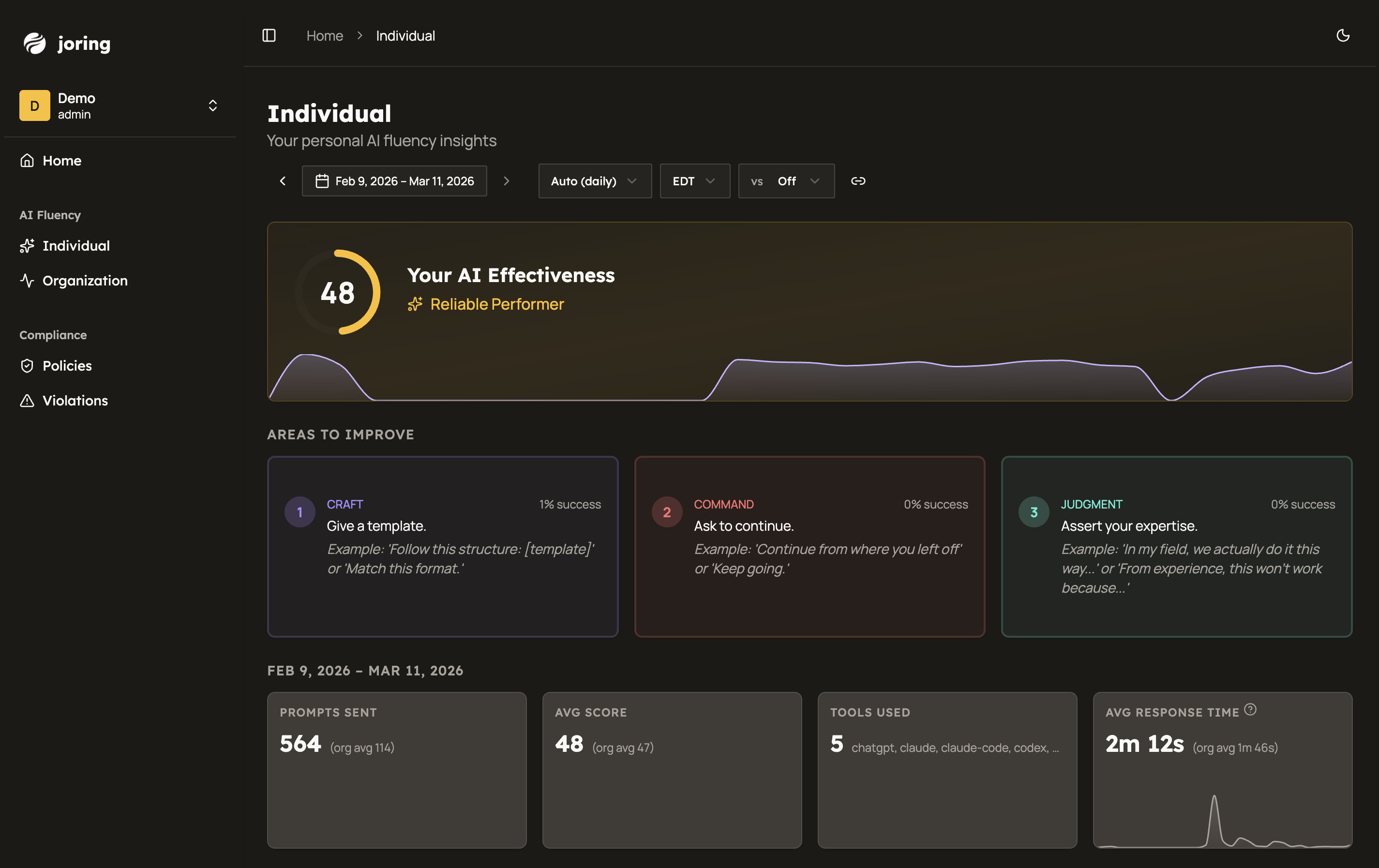Click the yellow D avatar icon
This screenshot has height=868, width=1379.
pyautogui.click(x=34, y=105)
